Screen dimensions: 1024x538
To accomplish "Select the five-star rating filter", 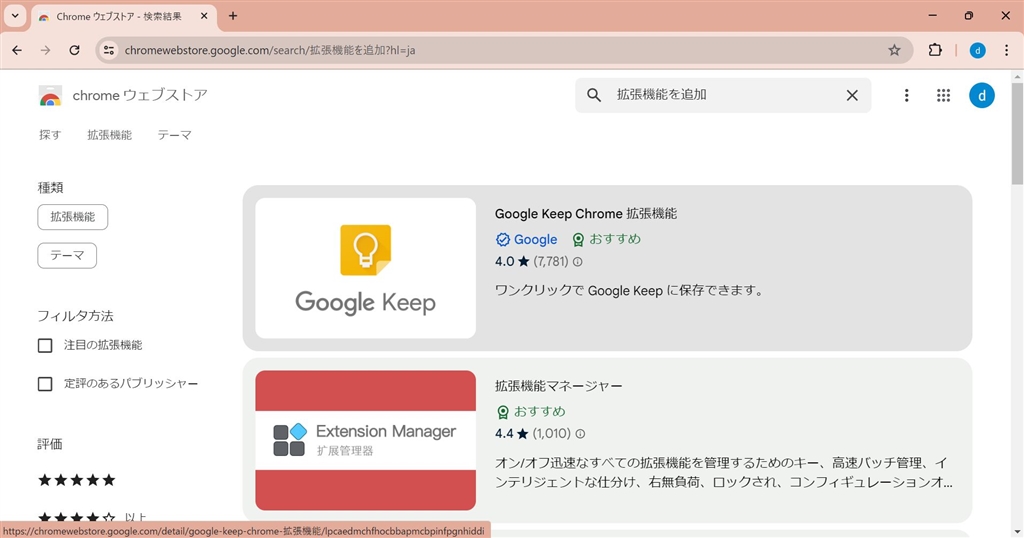I will [x=77, y=480].
